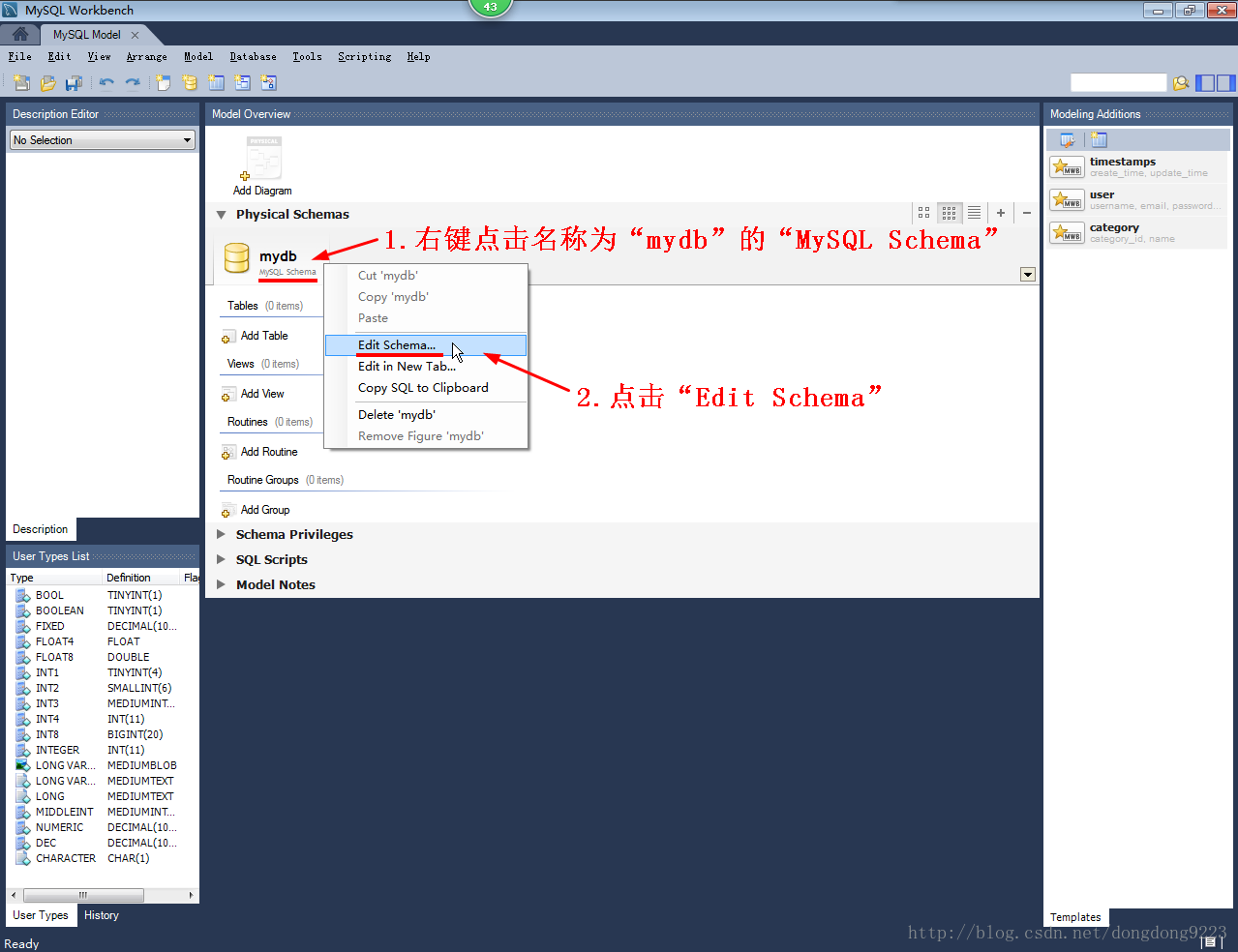Click User Types list horizontal scrollbar thumb
This screenshot has height=952, width=1238.
point(83,895)
